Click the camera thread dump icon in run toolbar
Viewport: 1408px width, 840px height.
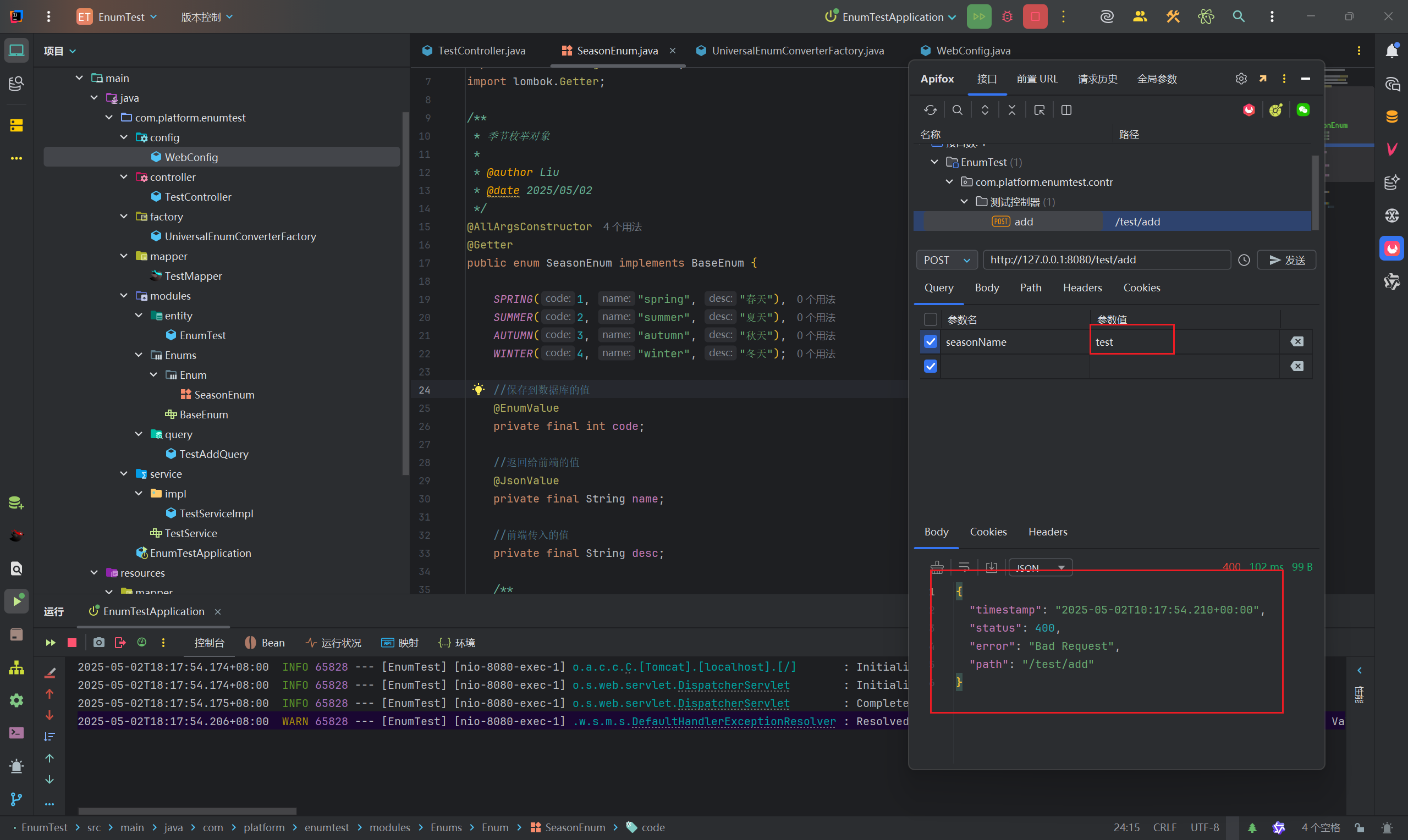98,643
